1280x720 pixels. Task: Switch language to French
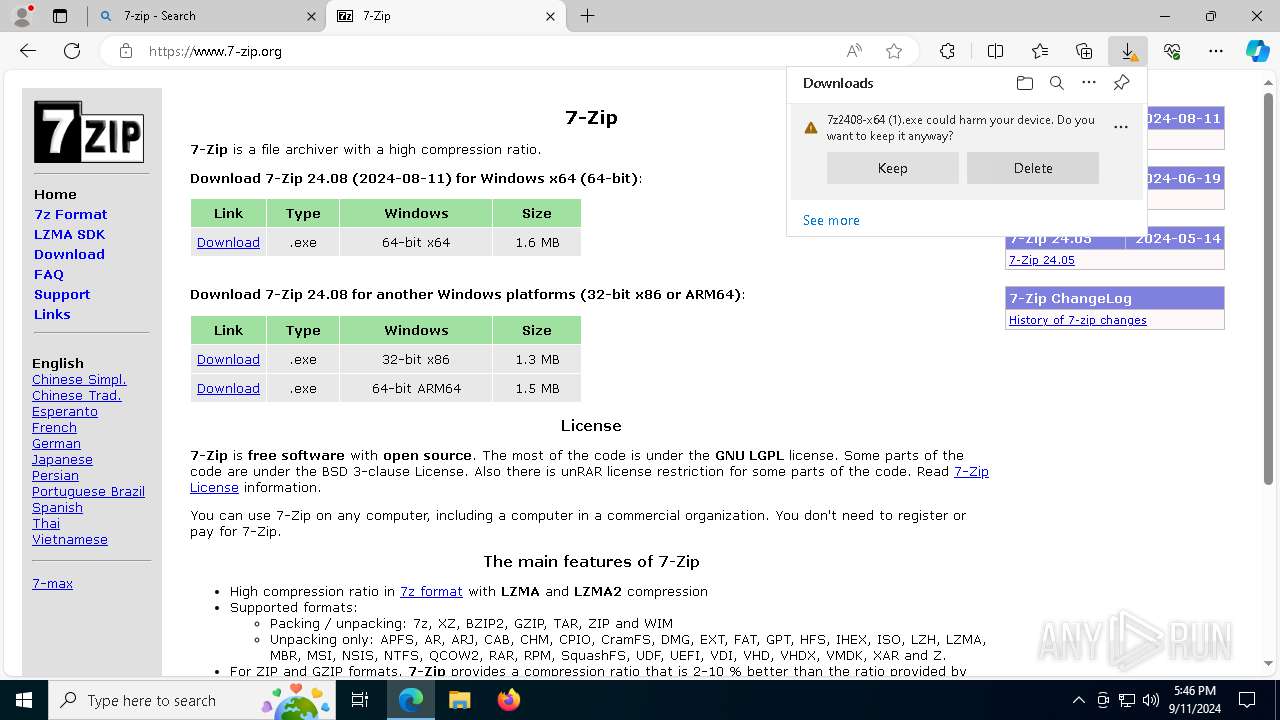[x=54, y=427]
